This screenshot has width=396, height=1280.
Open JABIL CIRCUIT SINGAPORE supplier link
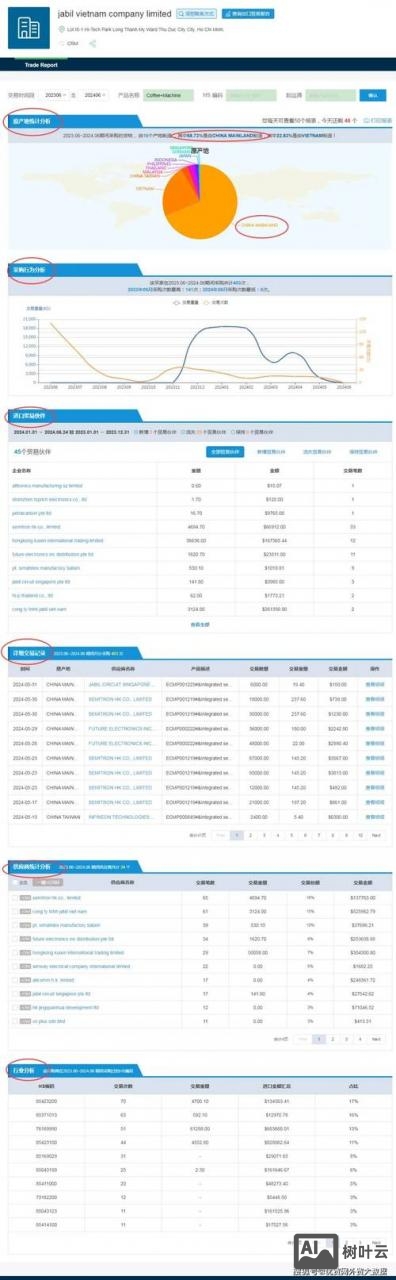[x=120, y=684]
